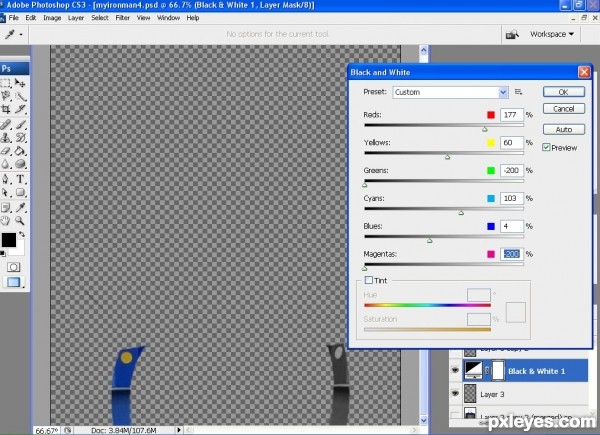Select the Type tool

(20, 179)
